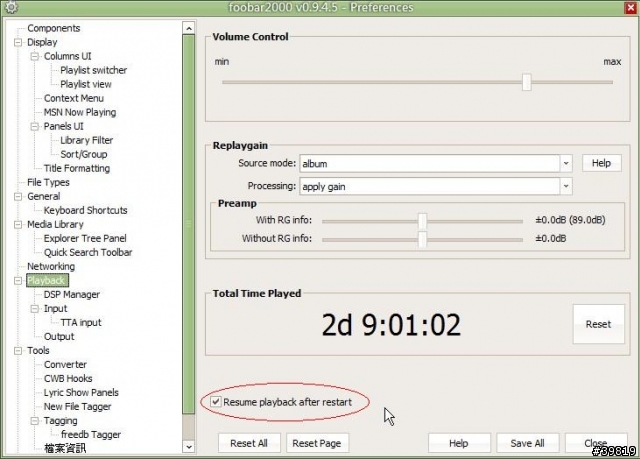Click the Close button at bottom
This screenshot has width=640, height=459.
coord(596,443)
